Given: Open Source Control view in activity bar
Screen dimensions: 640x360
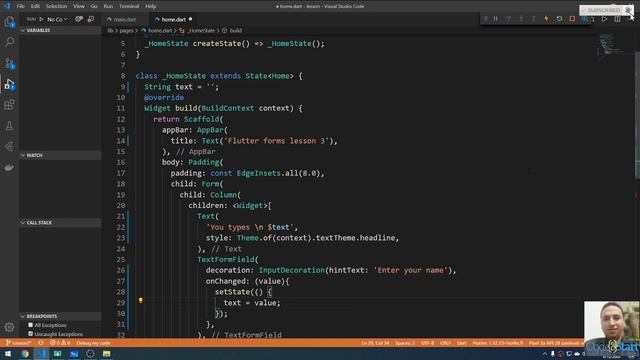Looking at the screenshot, I should tap(9, 63).
